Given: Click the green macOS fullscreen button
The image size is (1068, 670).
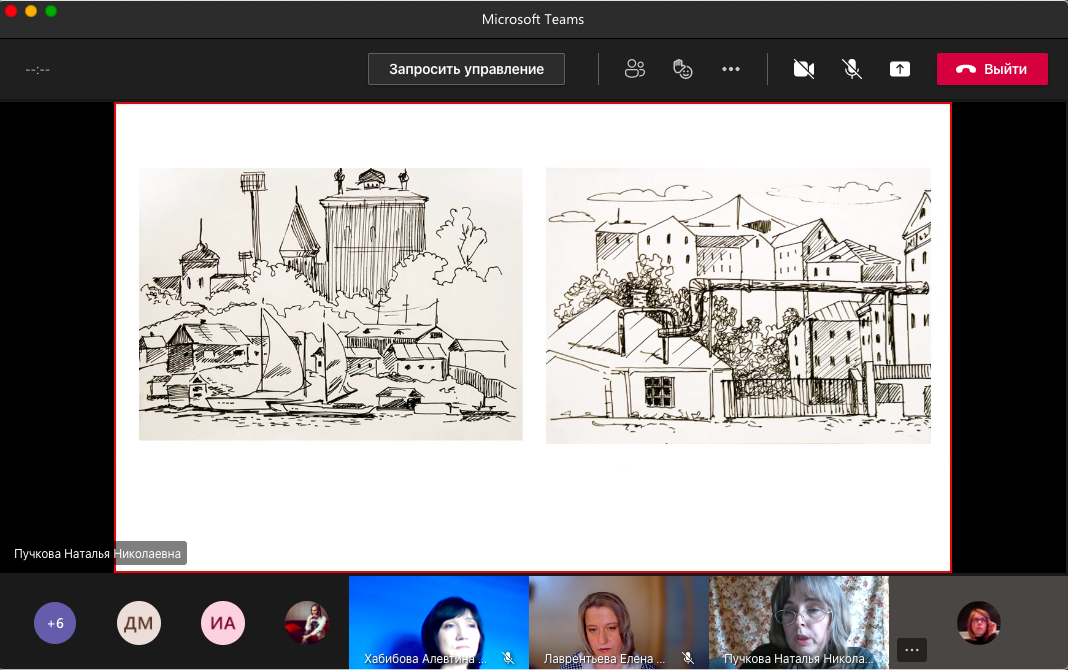Looking at the screenshot, I should 51,11.
